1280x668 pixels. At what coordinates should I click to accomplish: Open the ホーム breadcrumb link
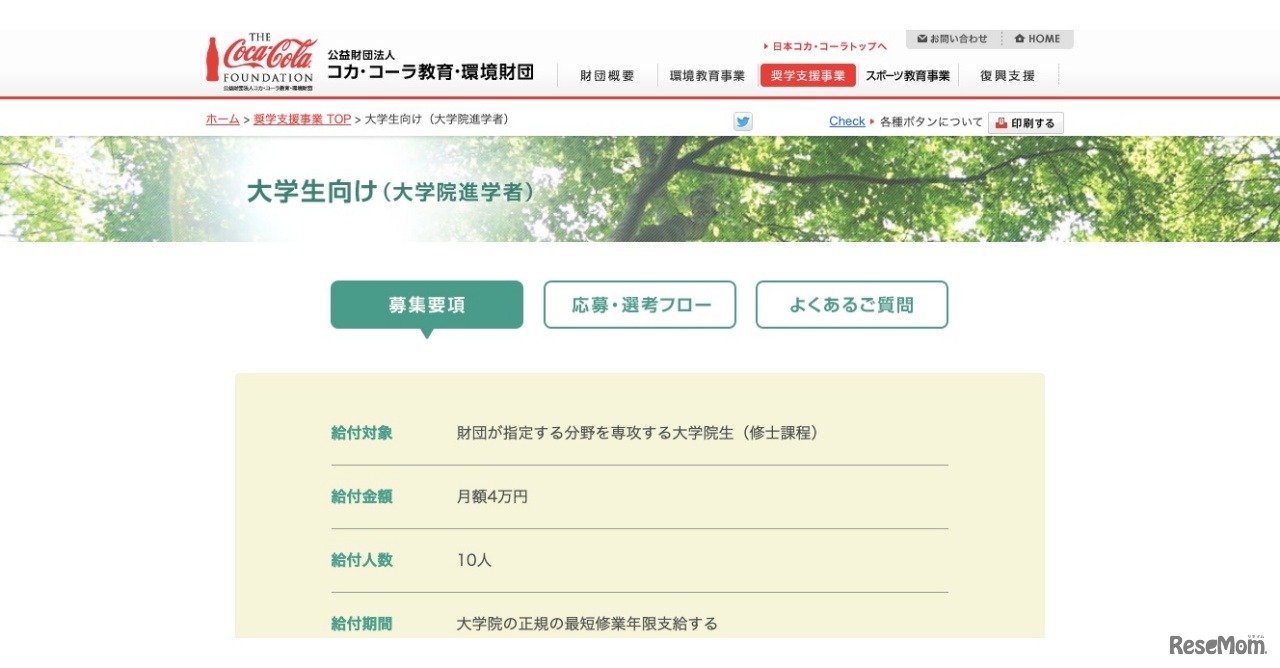point(221,119)
